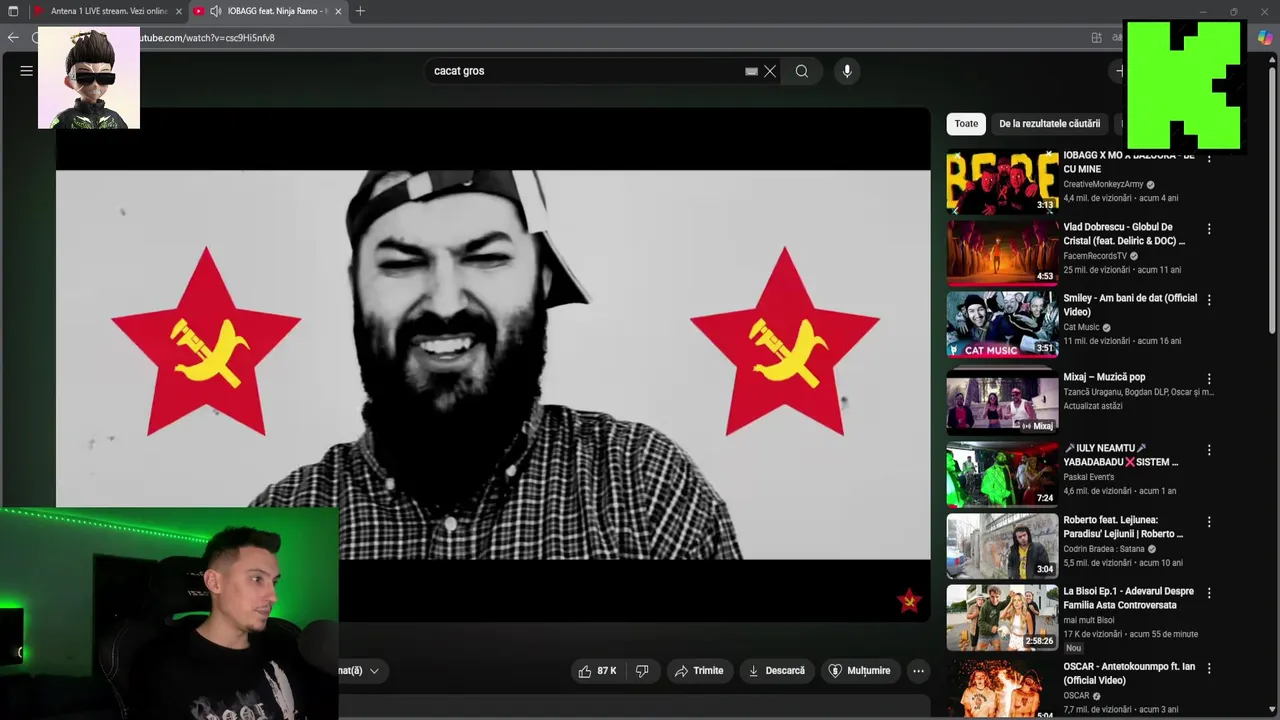Open the on-screen keyboard icon in search box

[751, 71]
